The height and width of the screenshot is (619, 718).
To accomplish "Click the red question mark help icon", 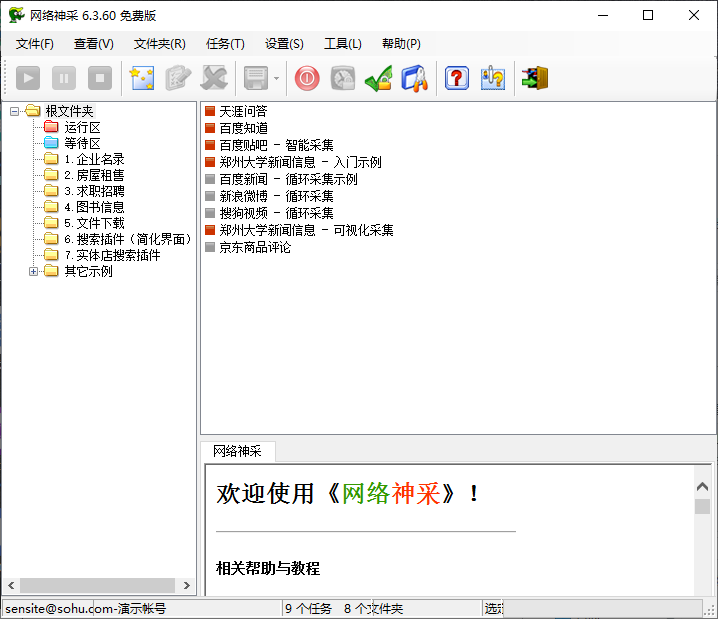I will tap(457, 78).
